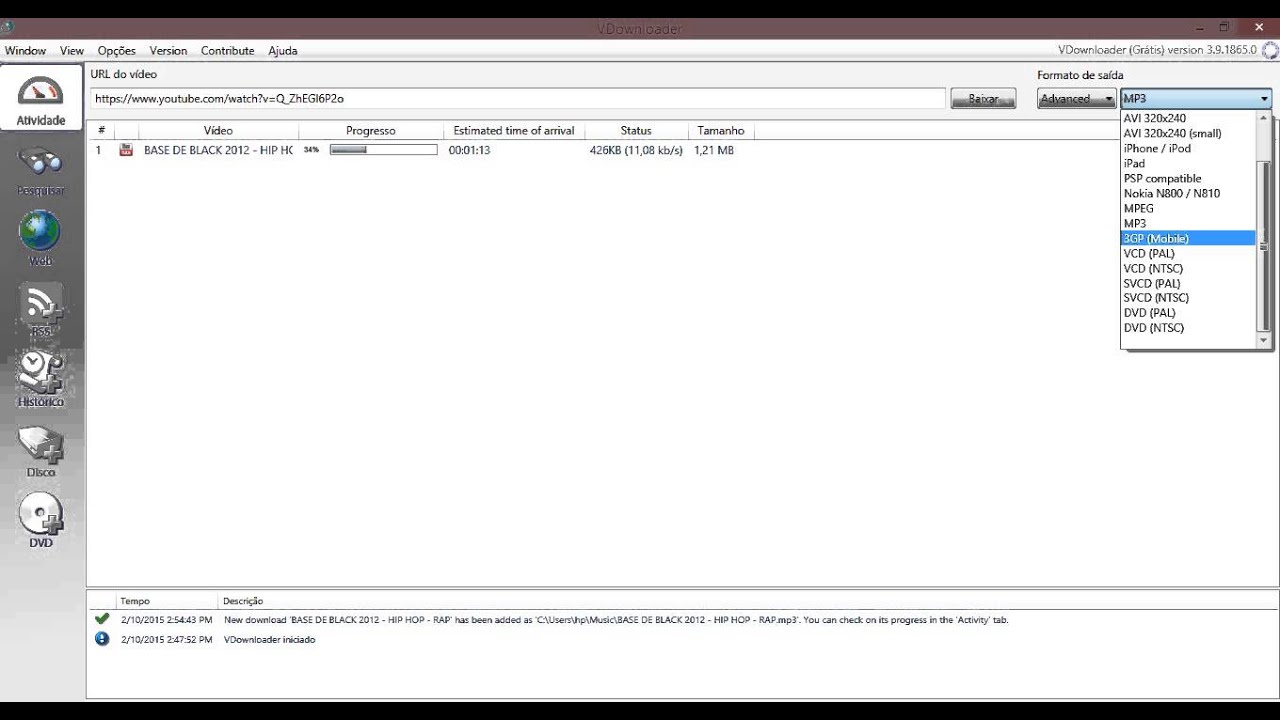Select 3GP (Mobile) highlighted option
This screenshot has width=1280, height=720.
point(1188,238)
